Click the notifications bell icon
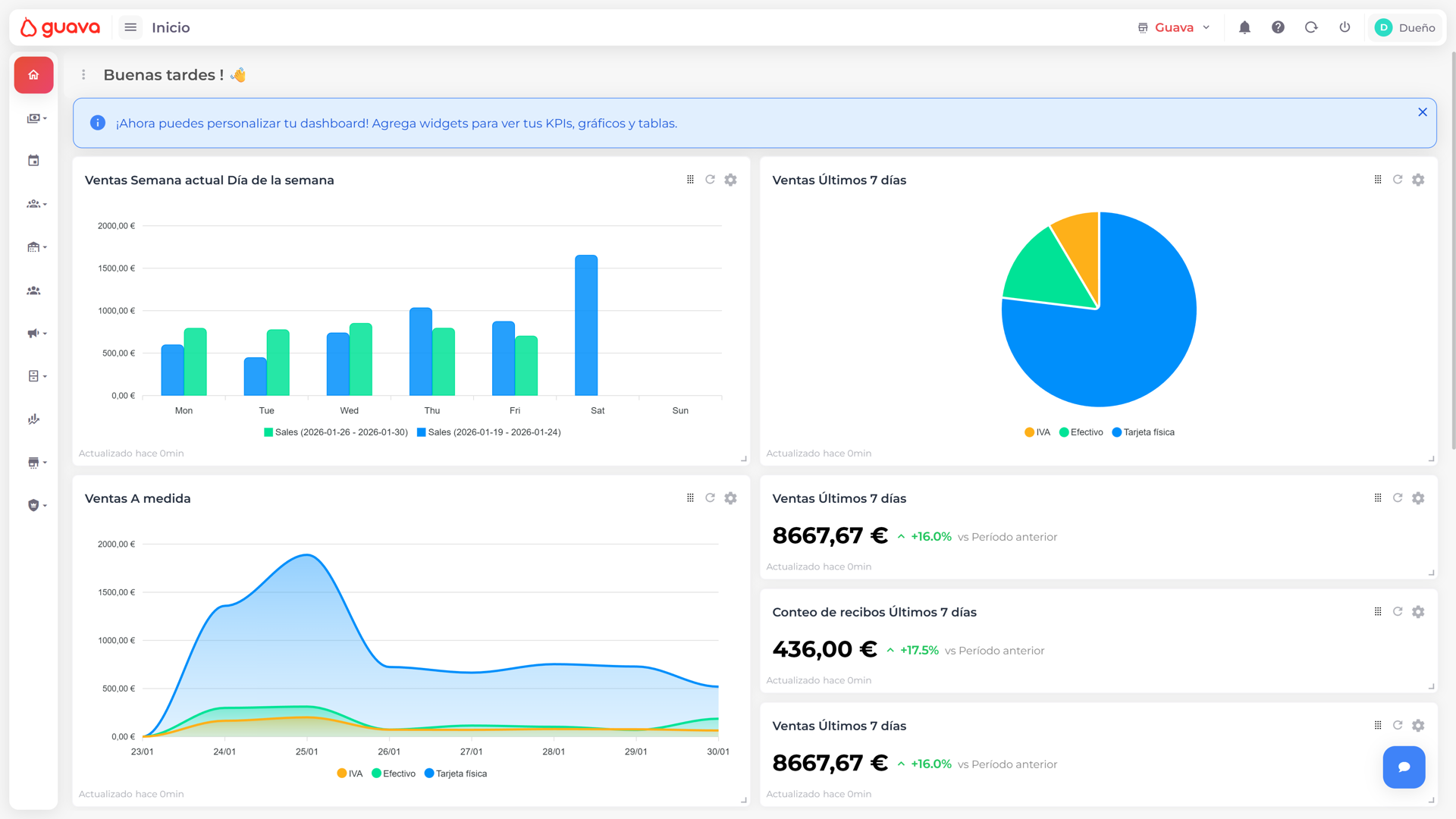Screen dimensions: 1456x819 click(x=1244, y=28)
